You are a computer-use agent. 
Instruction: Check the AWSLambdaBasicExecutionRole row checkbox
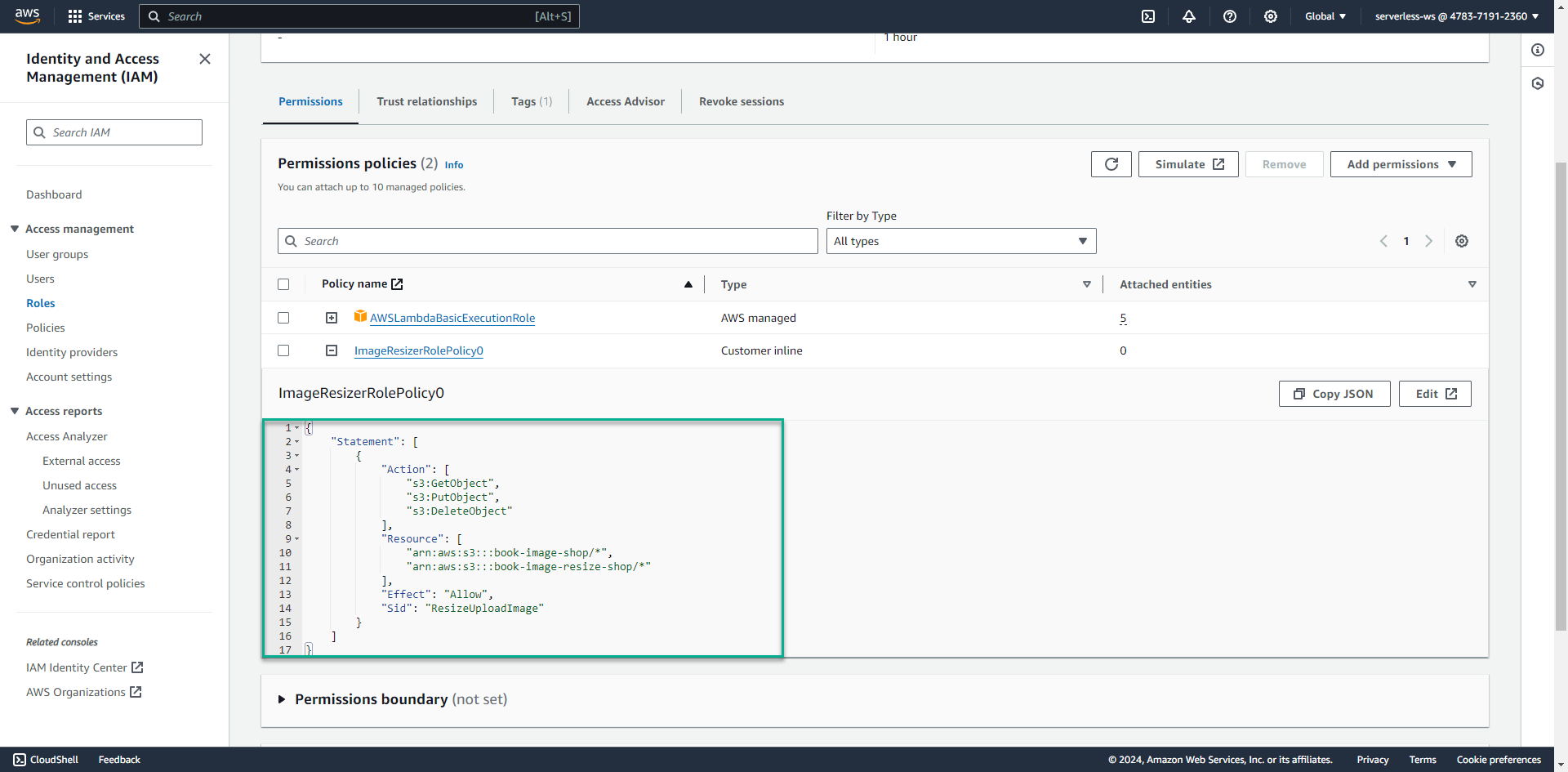tap(283, 318)
